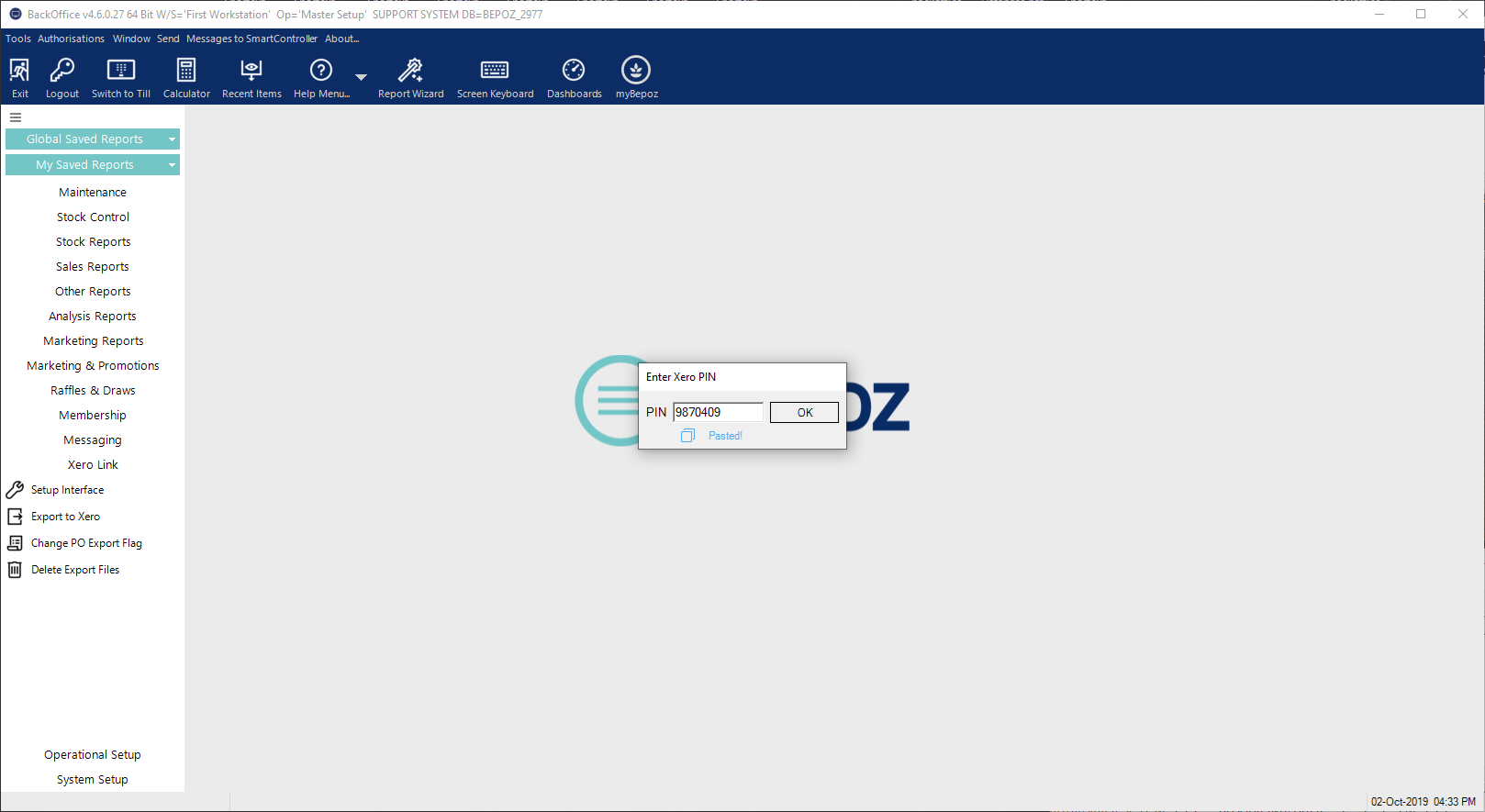Open the About menu
Image resolution: width=1485 pixels, height=812 pixels.
341,39
